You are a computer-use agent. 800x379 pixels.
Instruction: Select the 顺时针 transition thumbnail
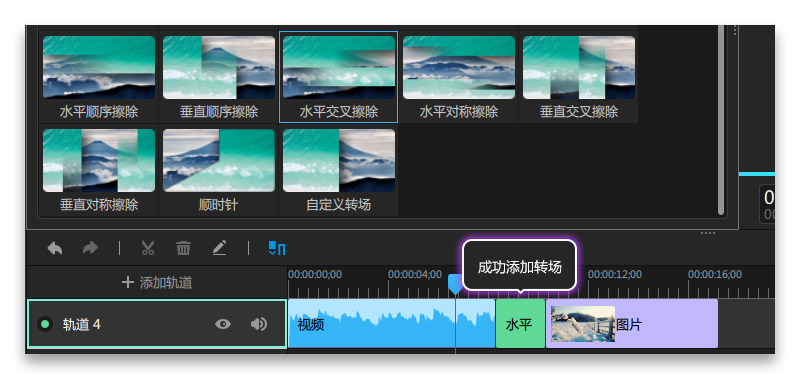(219, 160)
